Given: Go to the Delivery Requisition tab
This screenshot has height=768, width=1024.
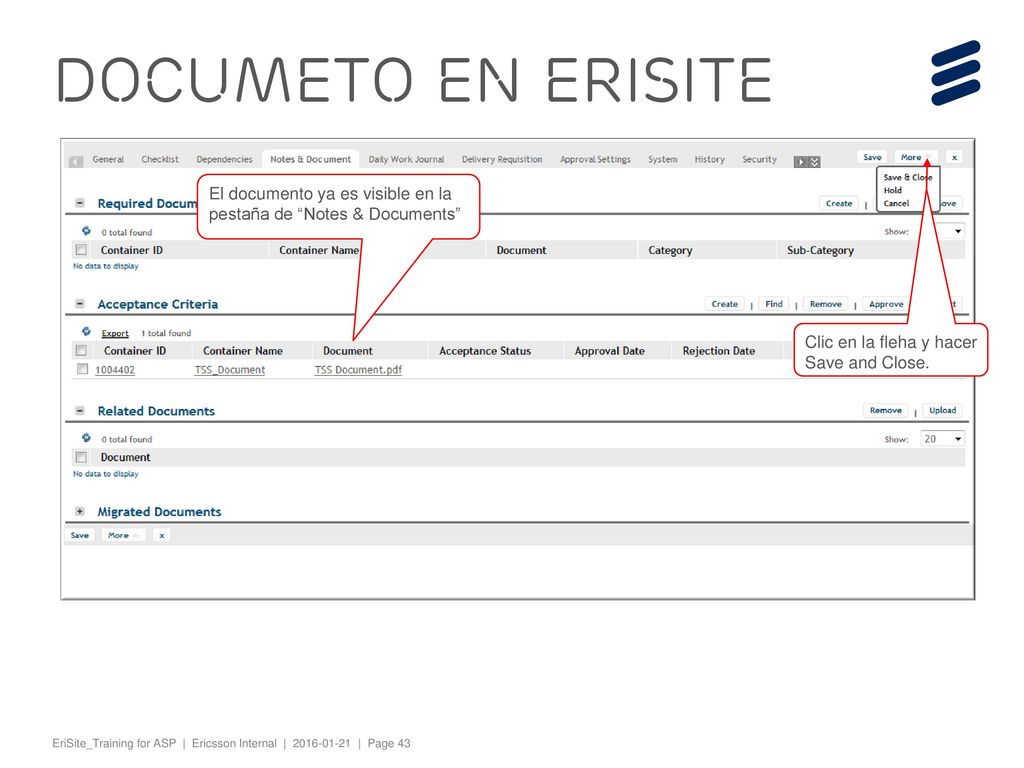Looking at the screenshot, I should pyautogui.click(x=502, y=159).
